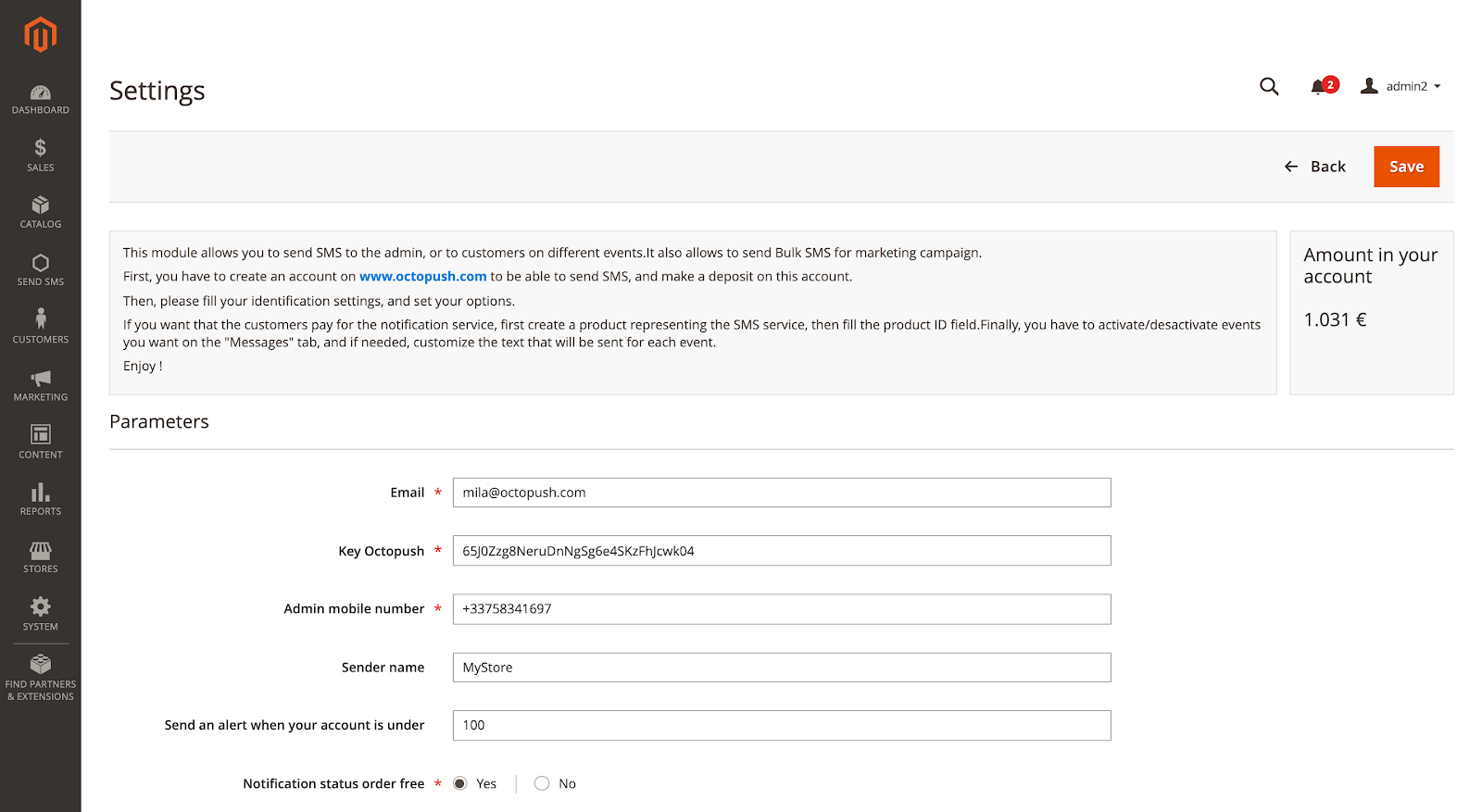Expand the admin2 account dropdown

coord(1400,86)
